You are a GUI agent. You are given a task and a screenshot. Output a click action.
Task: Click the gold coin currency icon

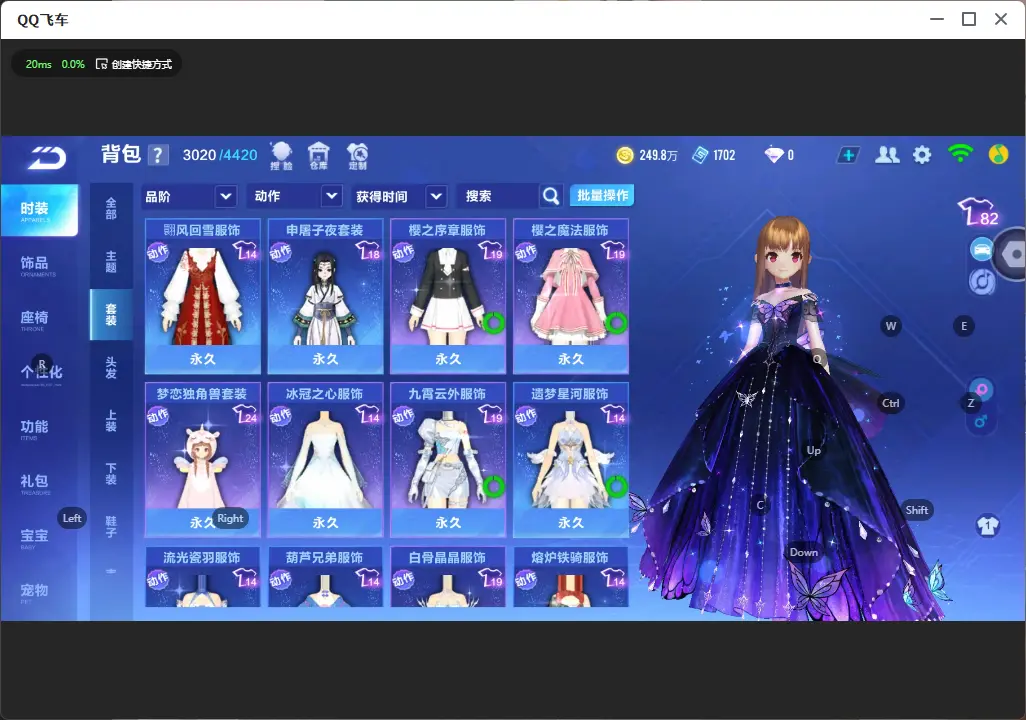tap(625, 155)
